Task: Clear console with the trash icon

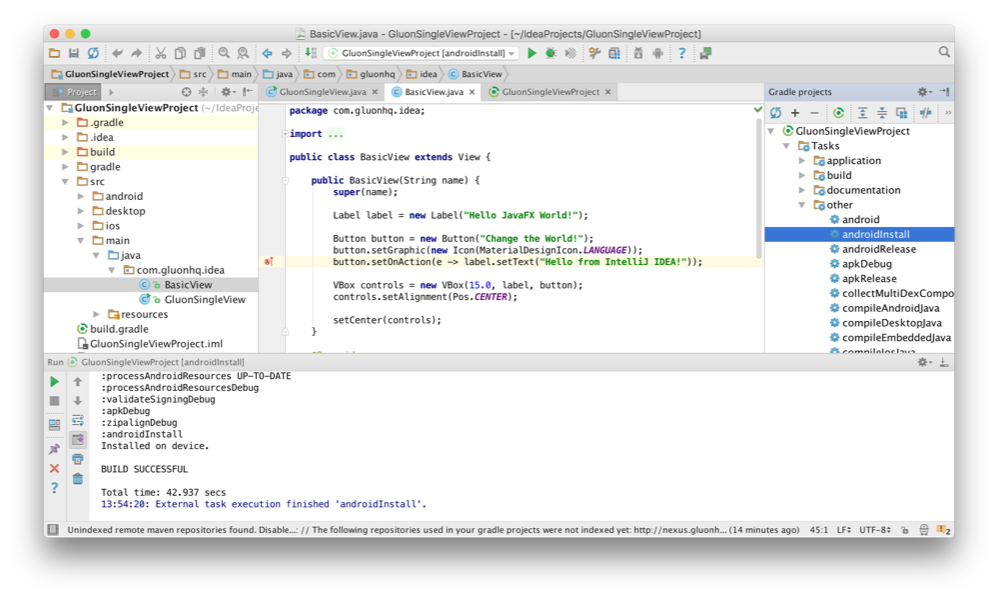Action: [78, 478]
